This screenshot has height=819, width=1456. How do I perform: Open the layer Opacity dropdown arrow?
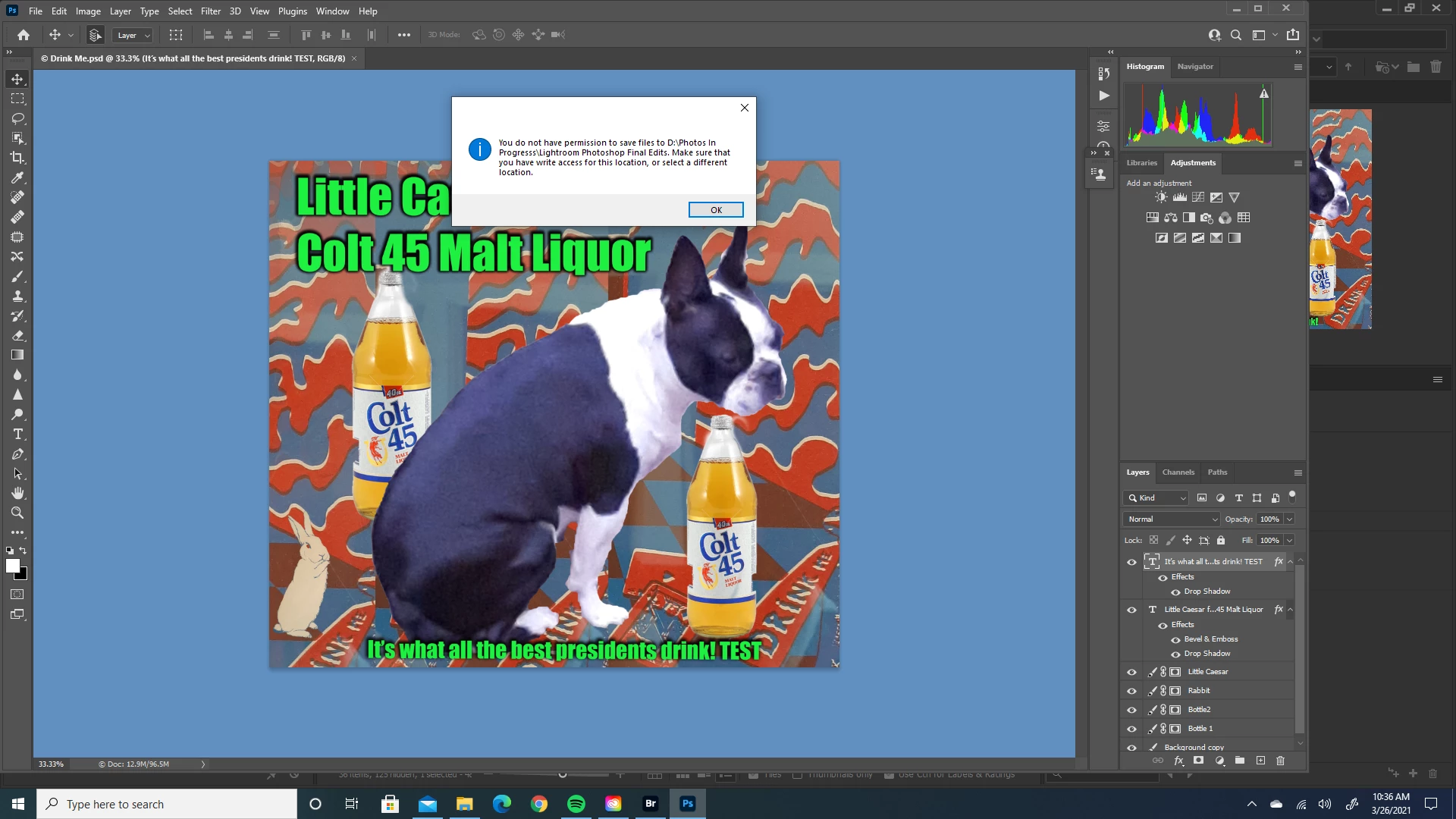pos(1289,519)
